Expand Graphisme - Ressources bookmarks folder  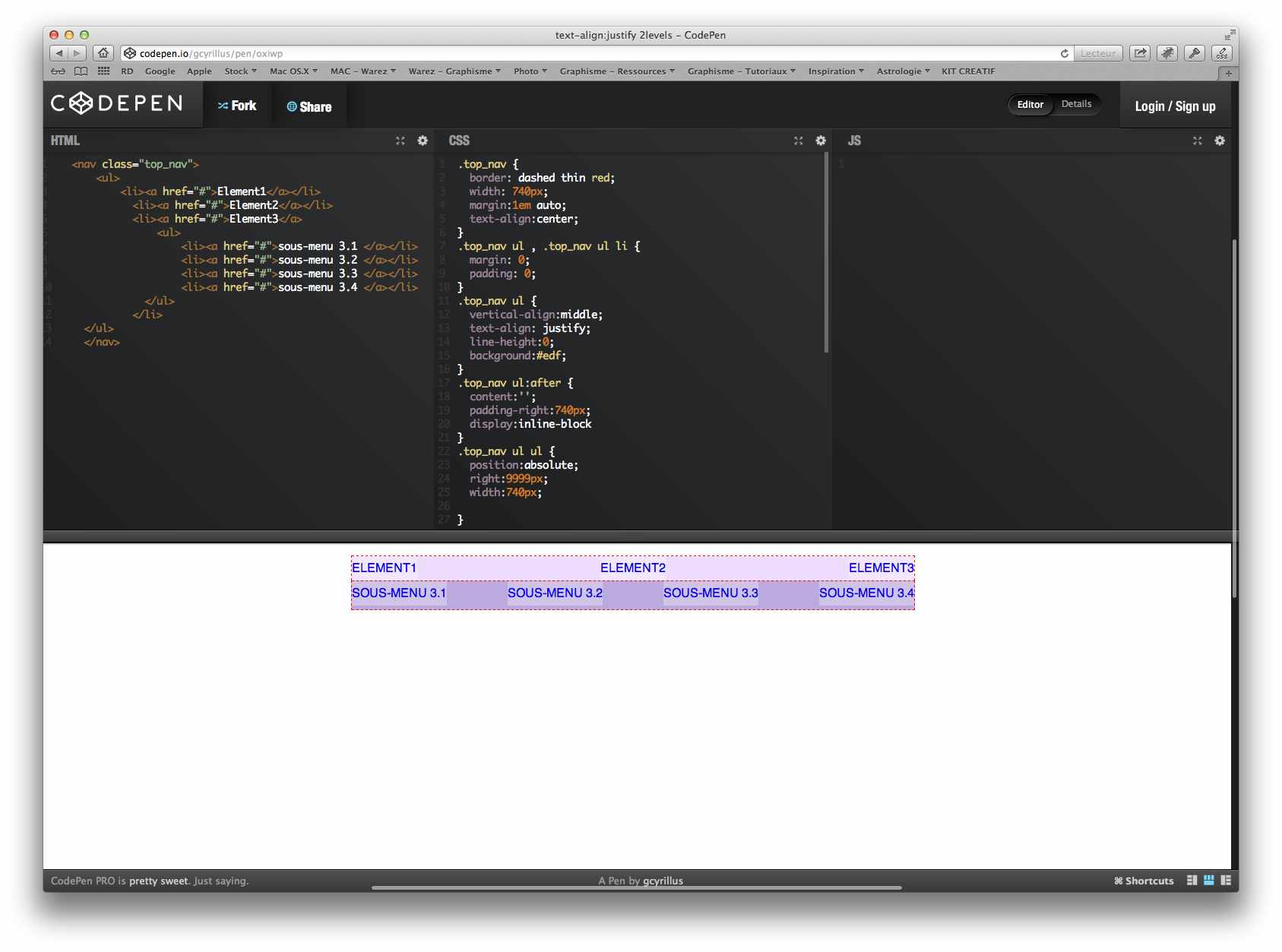point(617,71)
